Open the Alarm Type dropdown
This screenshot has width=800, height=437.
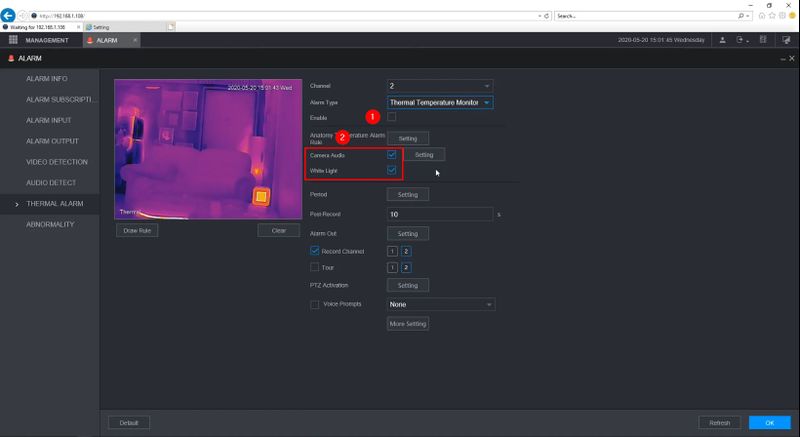click(x=440, y=102)
